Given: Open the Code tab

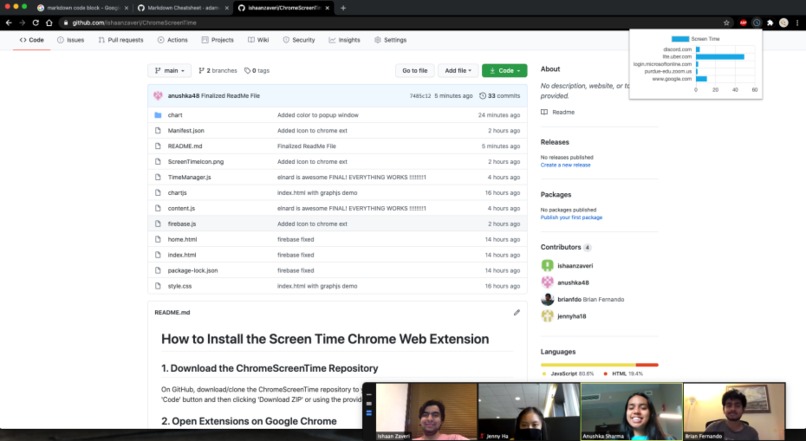Looking at the screenshot, I should 31,40.
